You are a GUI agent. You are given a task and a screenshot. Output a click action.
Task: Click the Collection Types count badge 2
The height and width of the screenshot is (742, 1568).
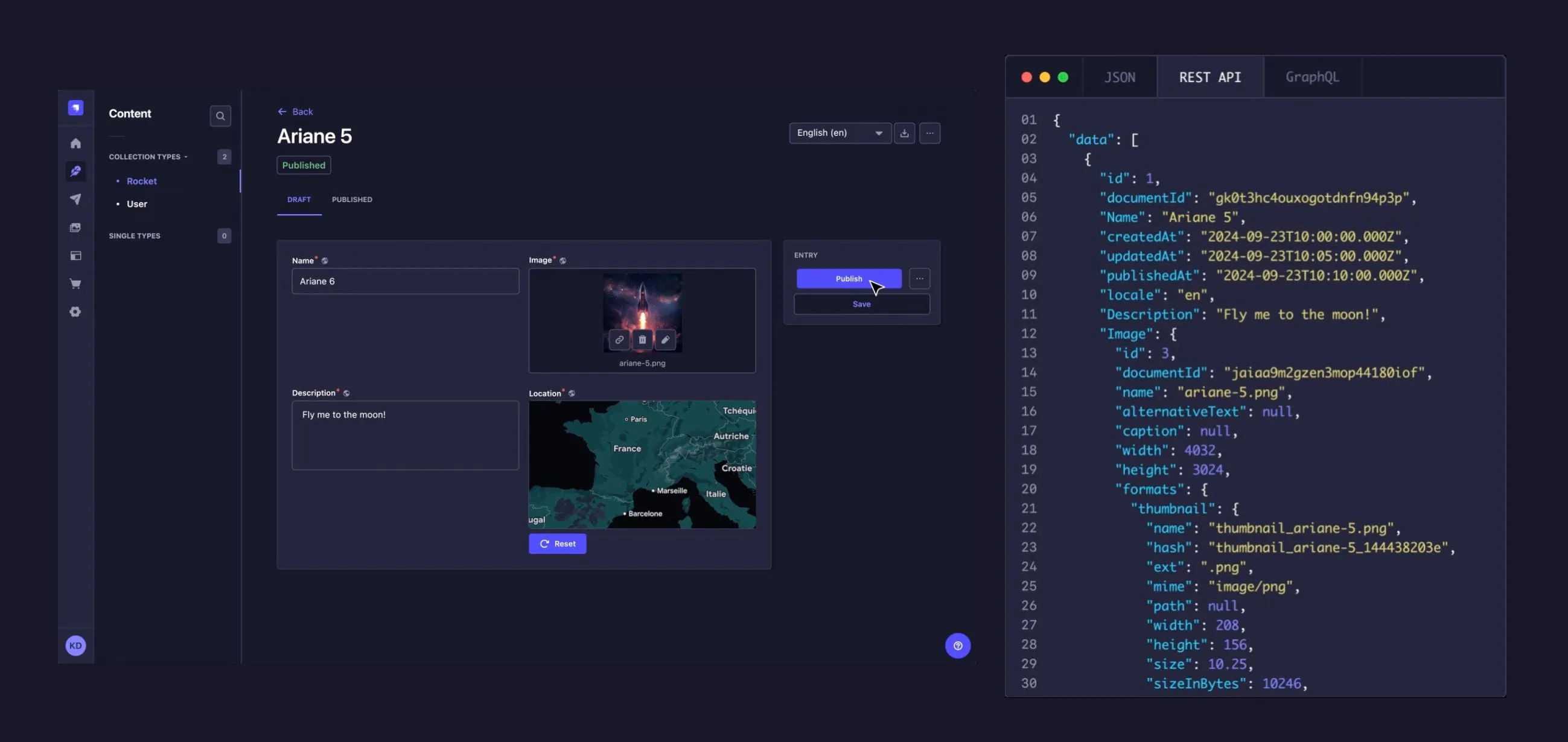point(224,157)
